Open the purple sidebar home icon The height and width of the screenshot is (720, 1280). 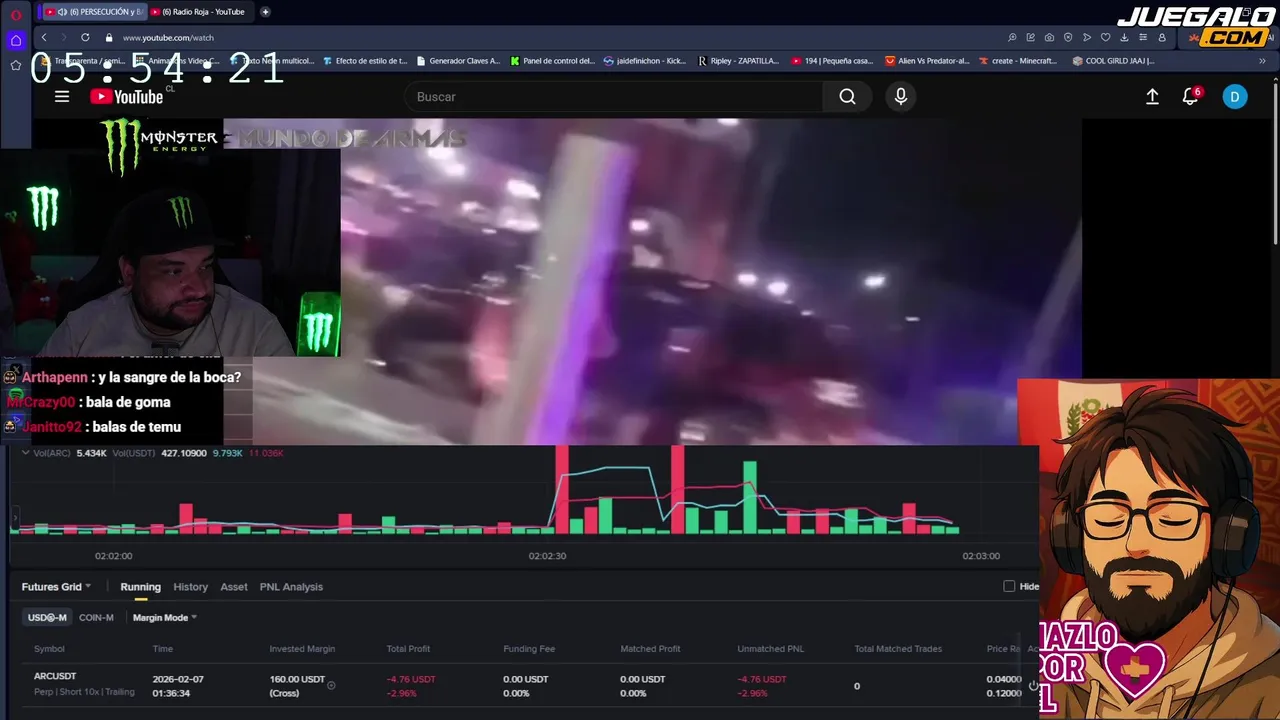click(x=16, y=41)
